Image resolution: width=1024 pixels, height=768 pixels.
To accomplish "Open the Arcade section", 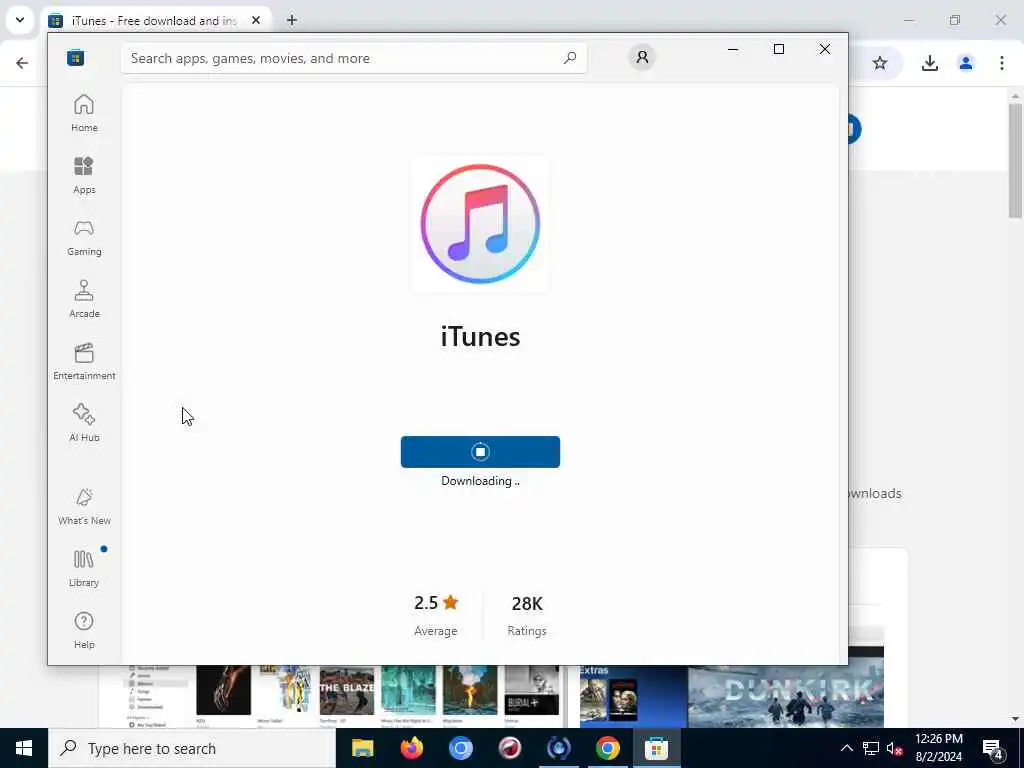I will 84,300.
